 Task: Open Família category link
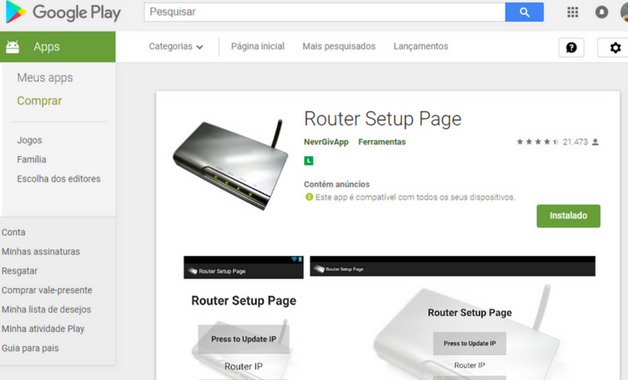point(32,160)
